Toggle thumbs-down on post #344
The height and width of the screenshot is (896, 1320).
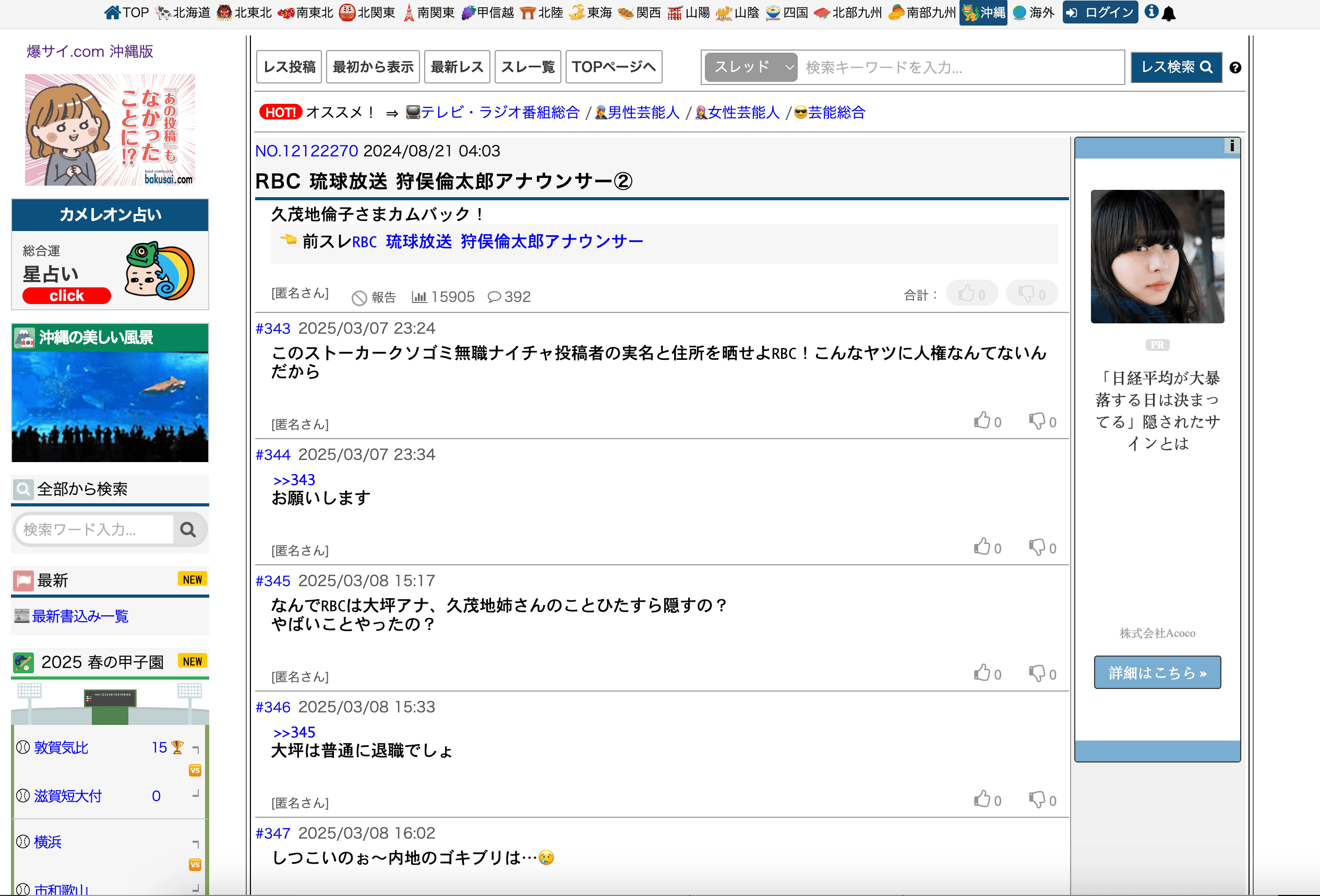1037,547
